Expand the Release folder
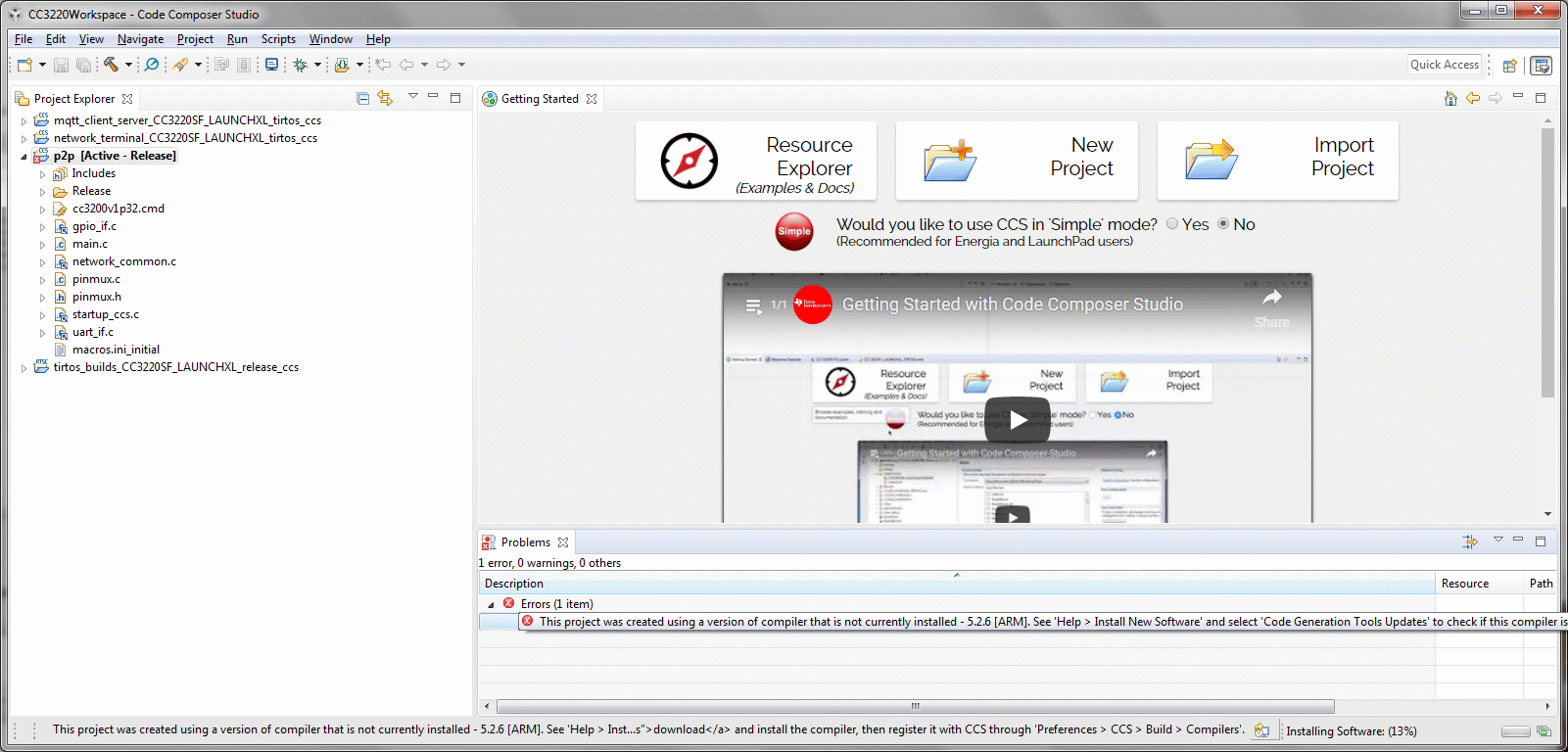The height and width of the screenshot is (752, 1568). (x=42, y=192)
